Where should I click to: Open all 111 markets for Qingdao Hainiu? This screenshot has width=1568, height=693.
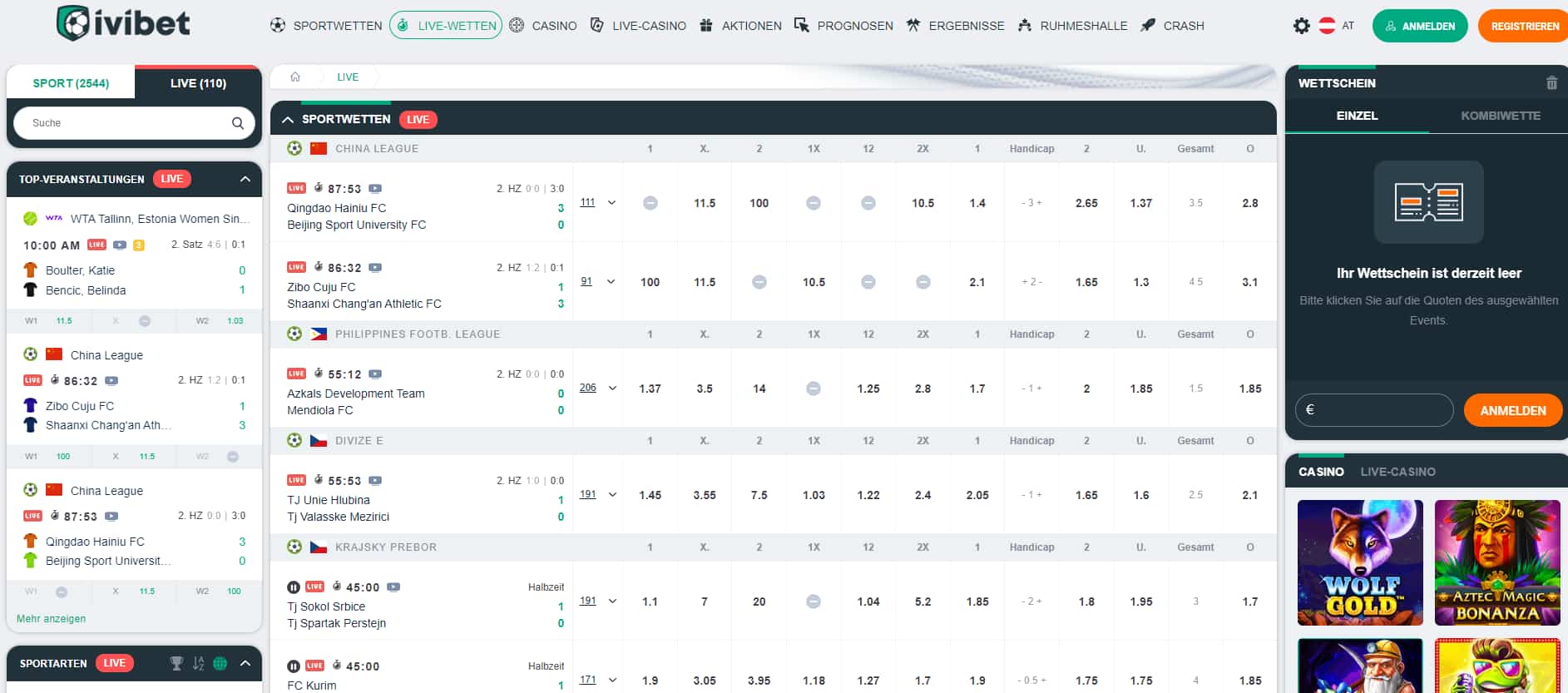pyautogui.click(x=587, y=202)
